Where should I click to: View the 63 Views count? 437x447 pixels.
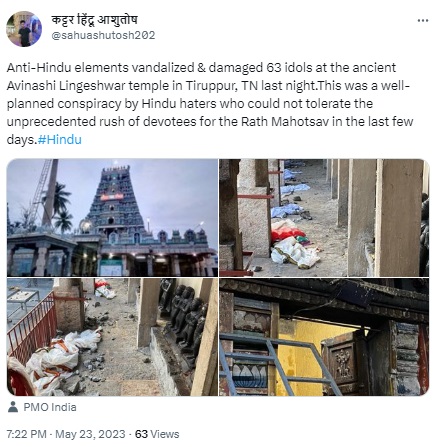(157, 434)
